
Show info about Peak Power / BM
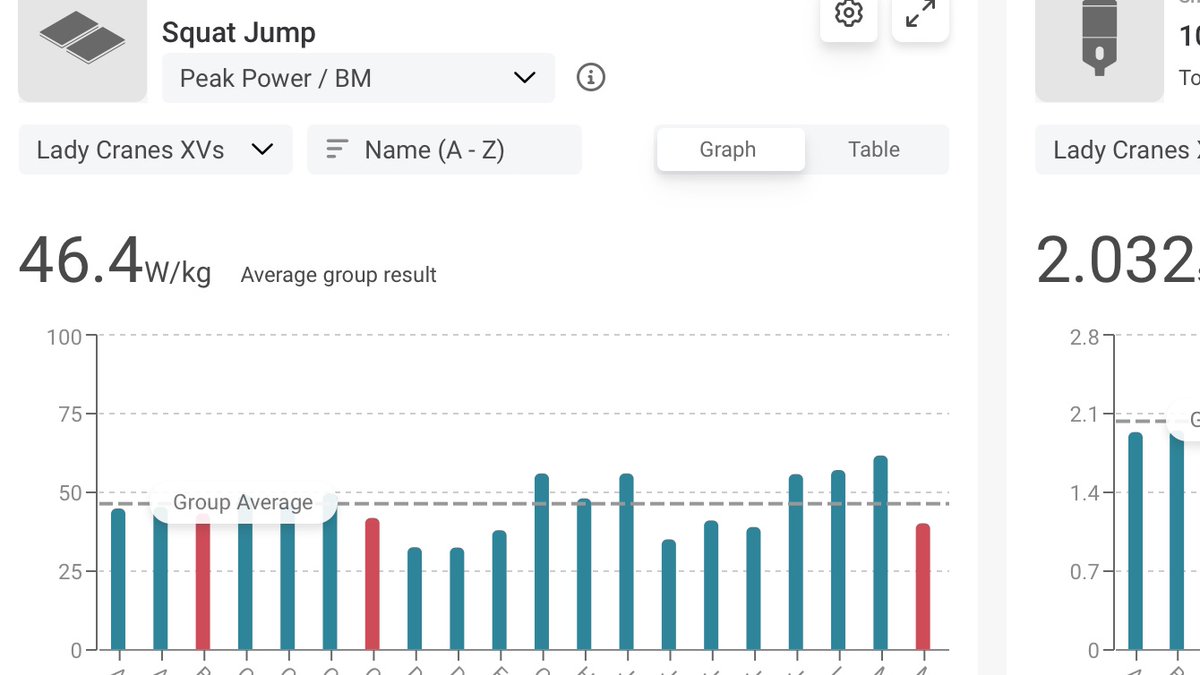pos(591,77)
